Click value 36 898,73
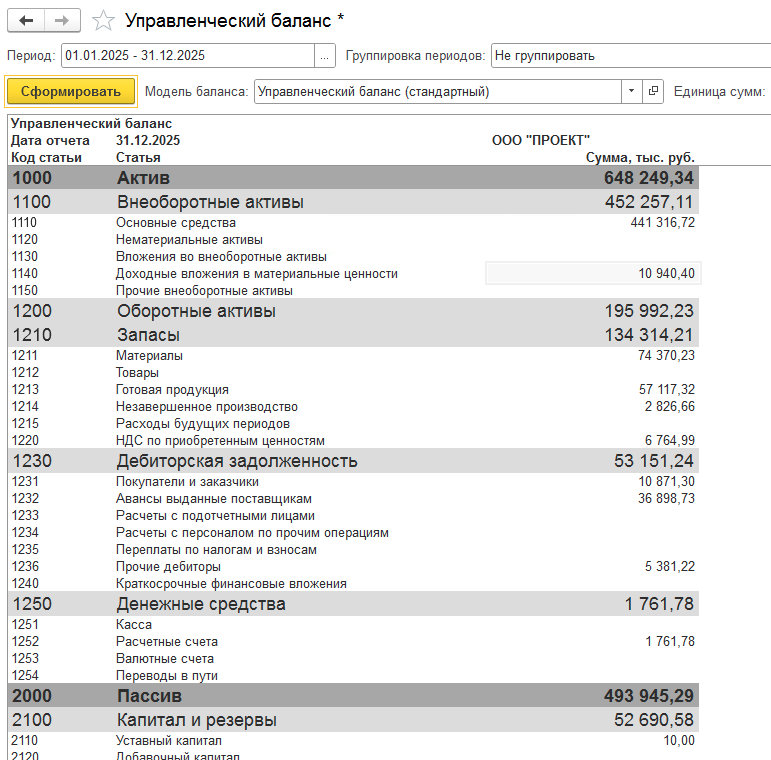This screenshot has width=771, height=760. click(x=666, y=498)
